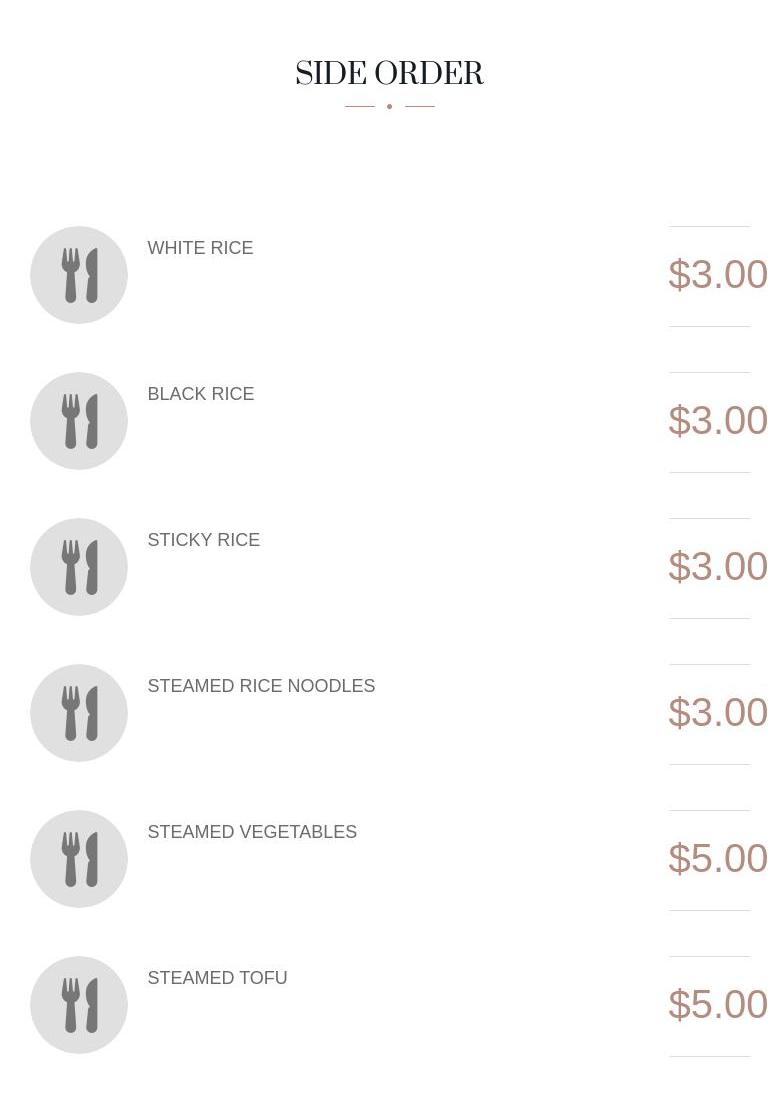Viewport: 779px width, 1094px height.
Task: Click the SIDE ORDER section heading
Action: (x=389, y=74)
